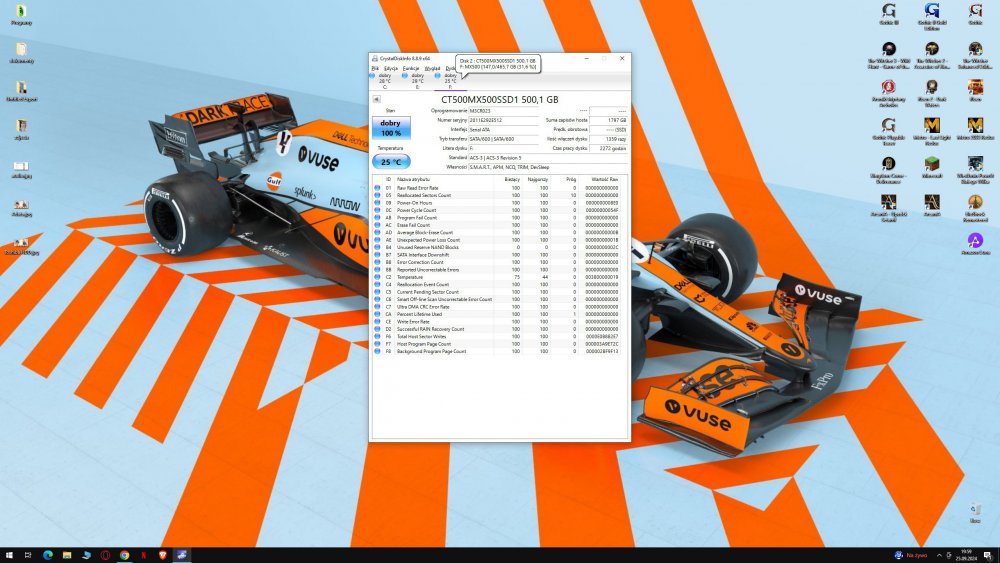Viewport: 1000px width, 563px height.
Task: Click the status icon for Raw Read Error Rate
Action: 377,188
